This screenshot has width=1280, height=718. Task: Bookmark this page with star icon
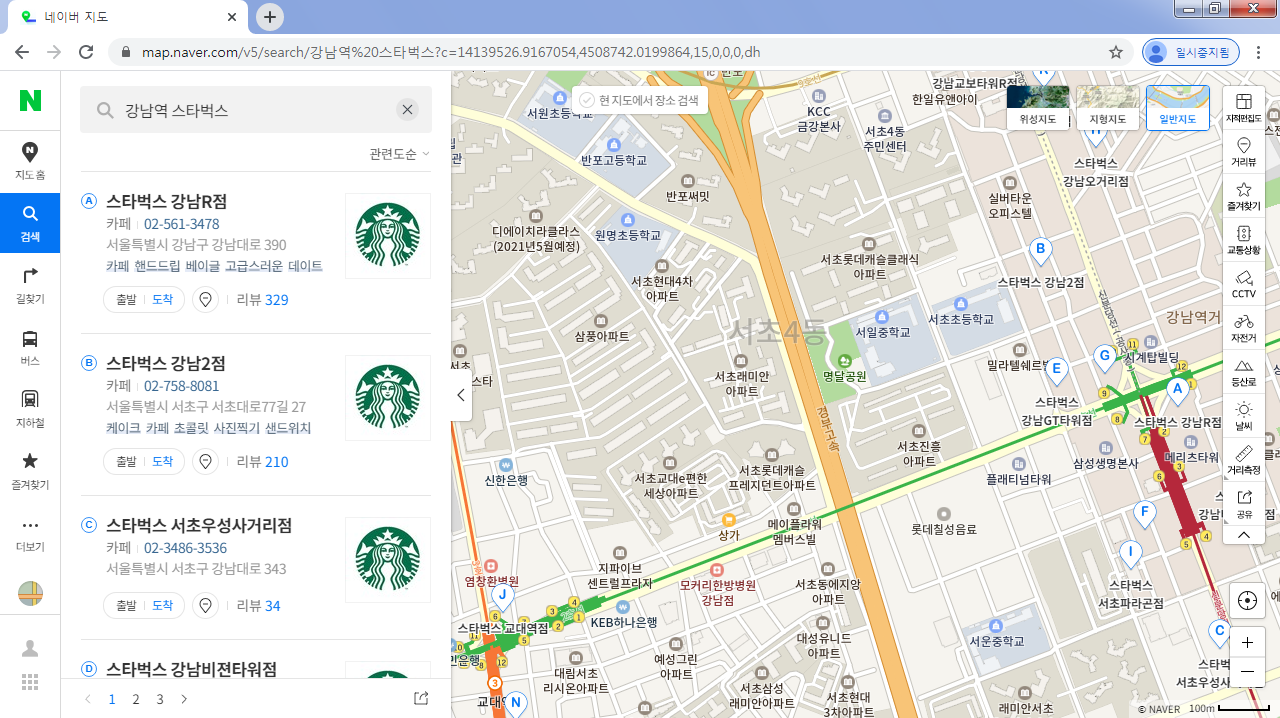pyautogui.click(x=1116, y=52)
